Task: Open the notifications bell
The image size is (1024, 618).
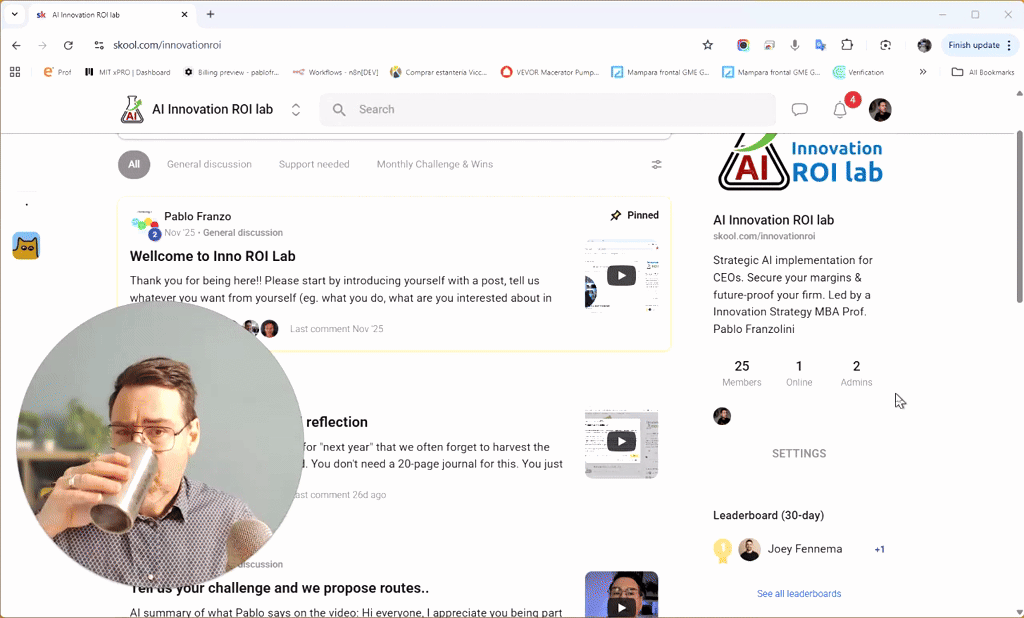Action: click(x=840, y=110)
